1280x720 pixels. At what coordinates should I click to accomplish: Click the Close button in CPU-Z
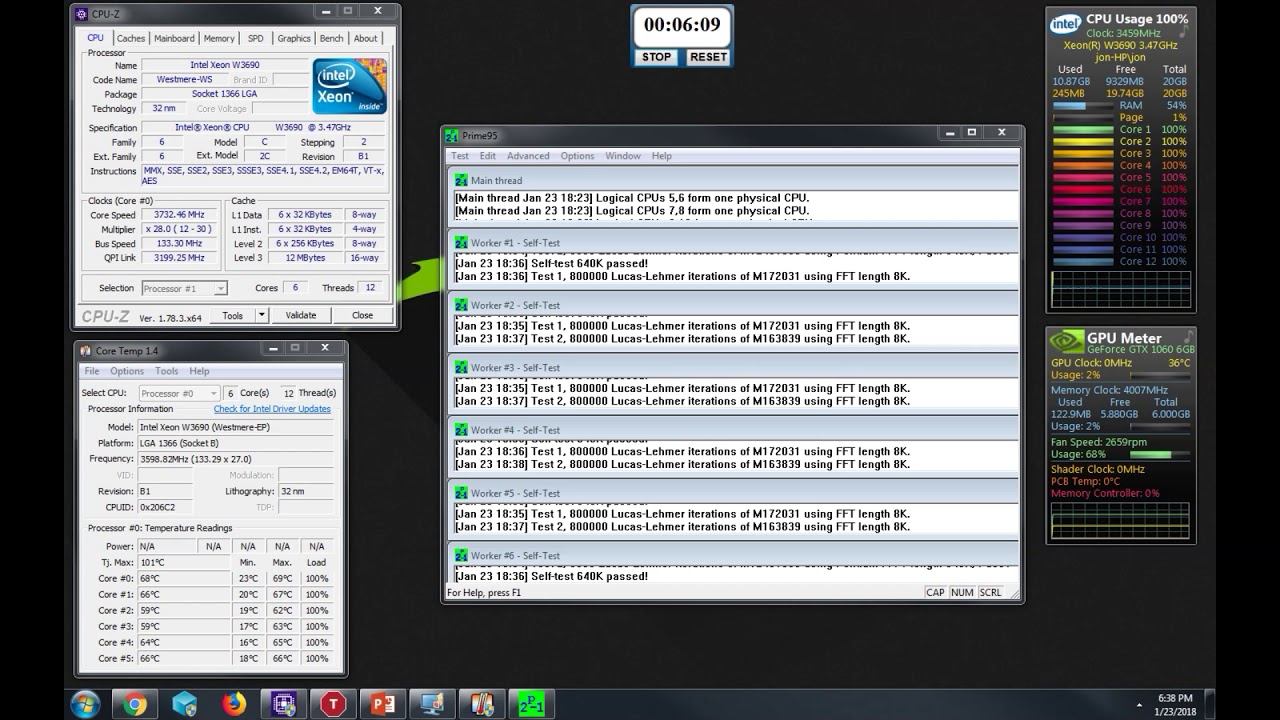(x=362, y=315)
